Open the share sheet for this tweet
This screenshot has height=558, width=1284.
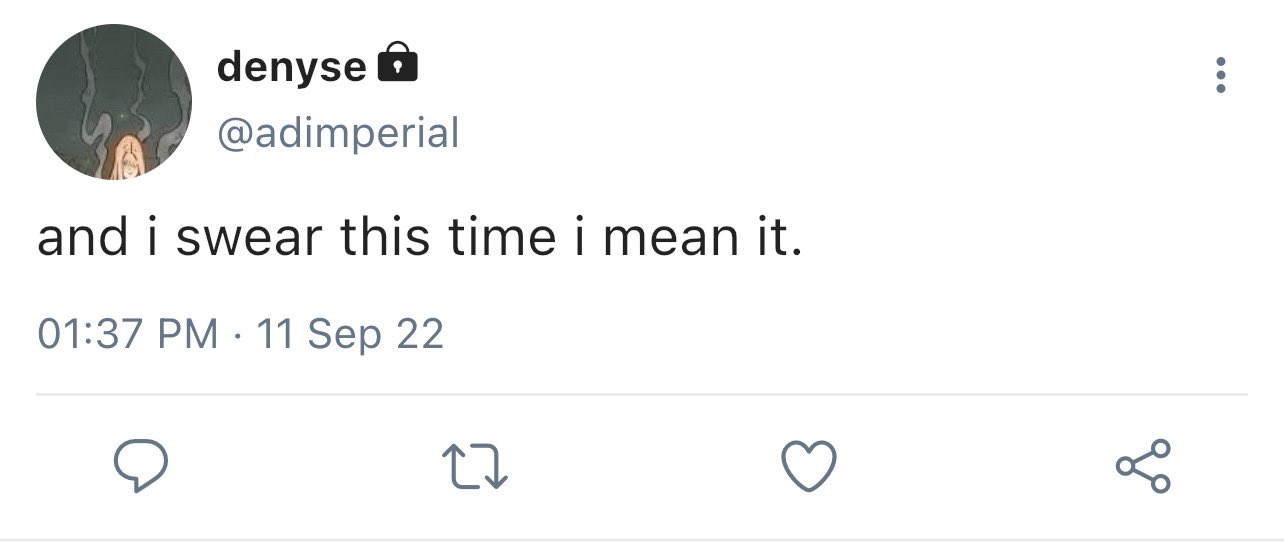tap(1143, 467)
